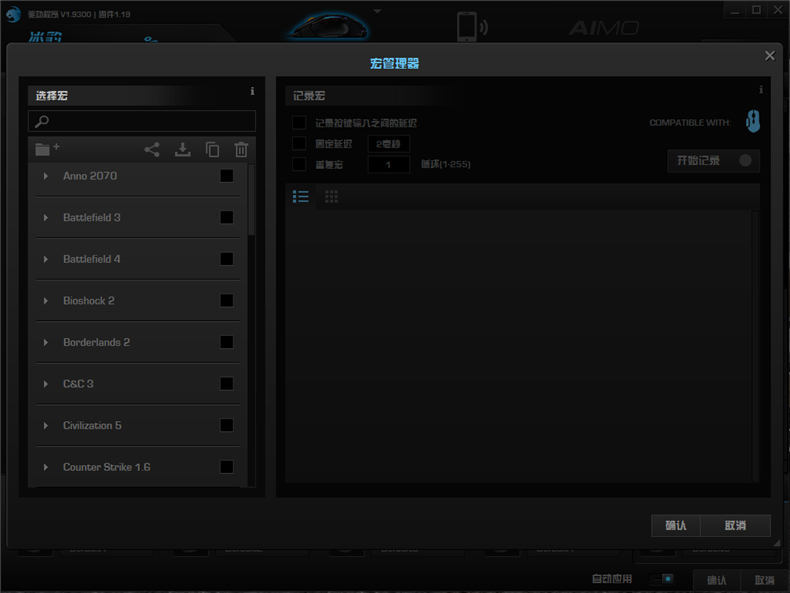
Task: Click the new macro folder icon
Action: click(47, 149)
